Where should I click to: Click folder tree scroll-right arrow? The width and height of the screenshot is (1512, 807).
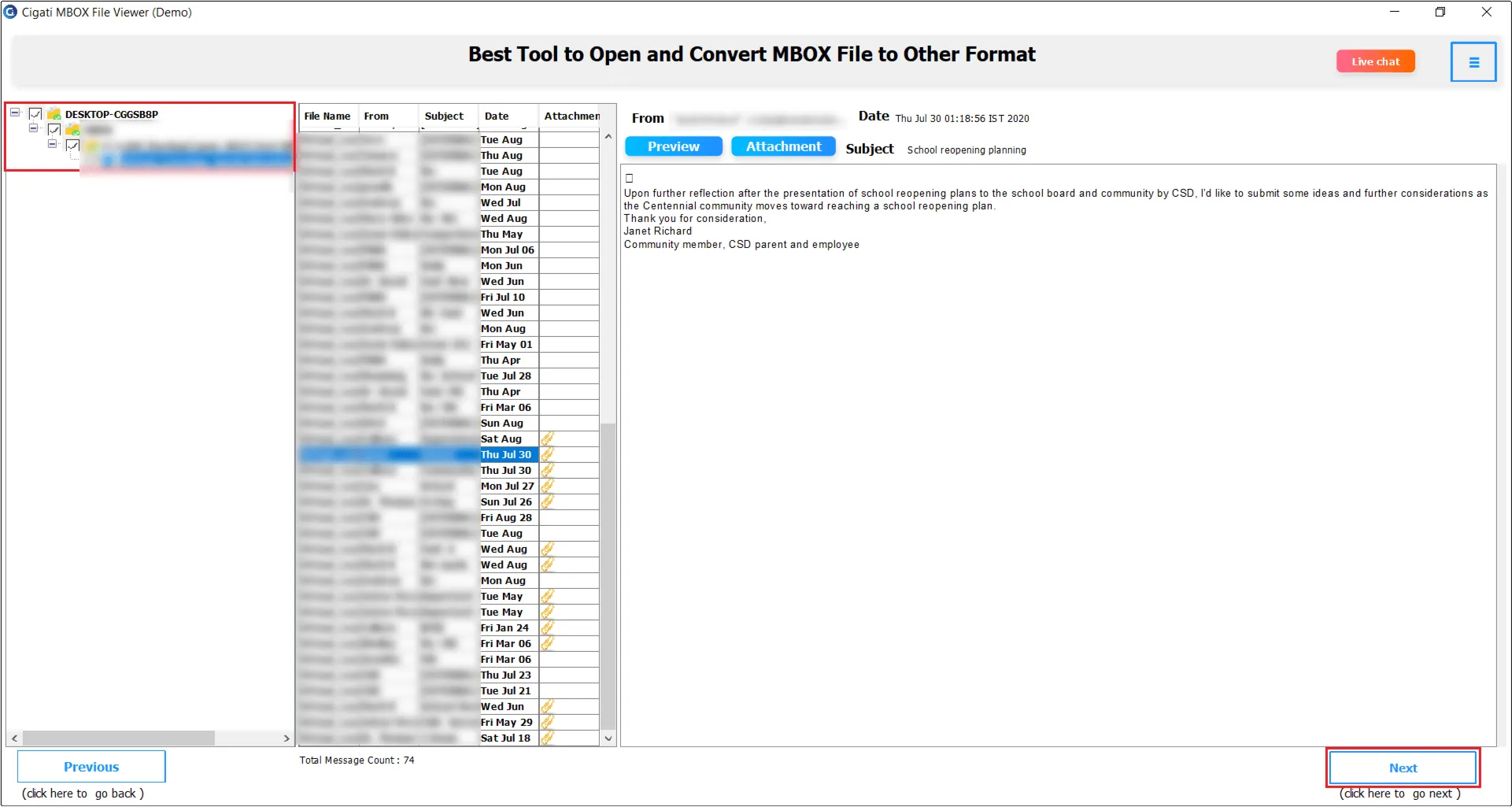(x=287, y=739)
